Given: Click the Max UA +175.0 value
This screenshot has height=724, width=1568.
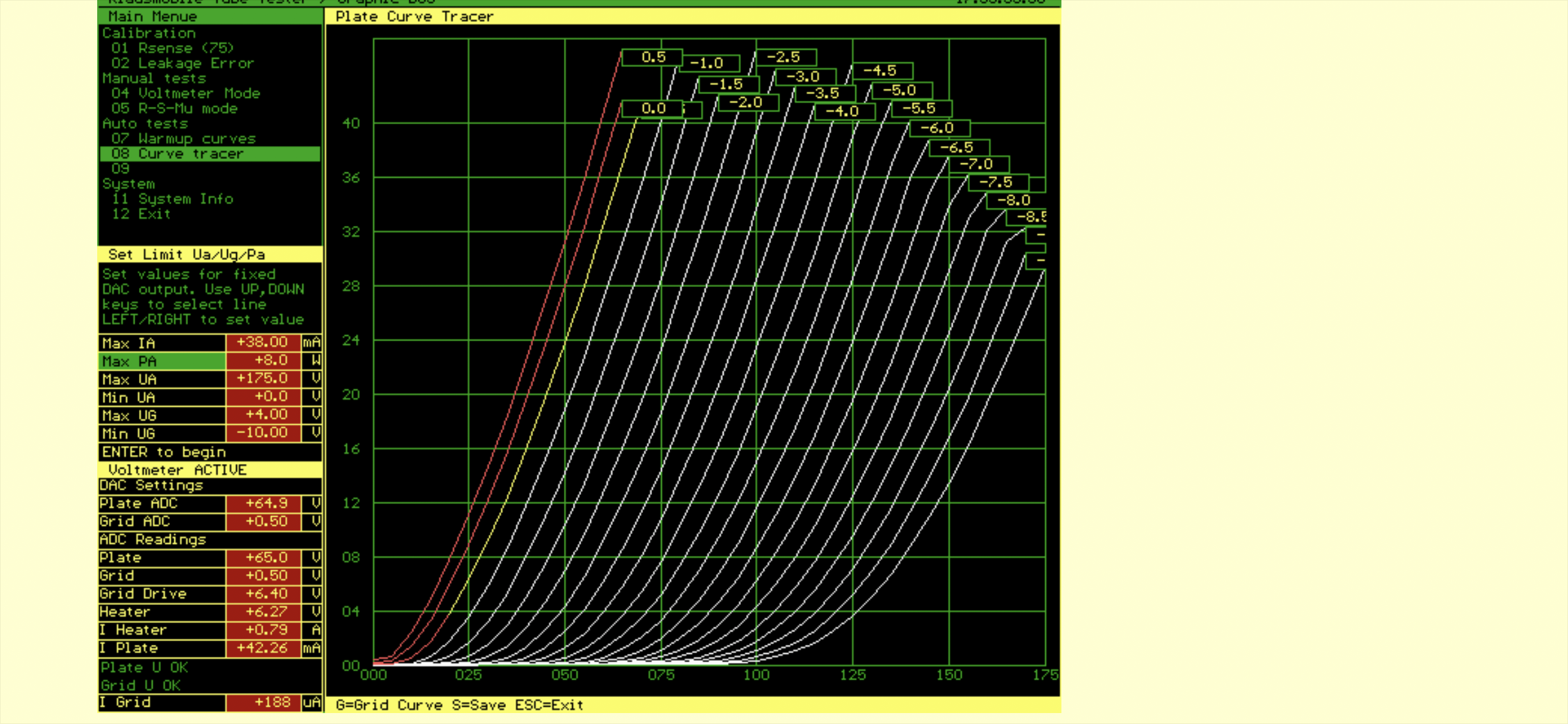Looking at the screenshot, I should tap(263, 378).
